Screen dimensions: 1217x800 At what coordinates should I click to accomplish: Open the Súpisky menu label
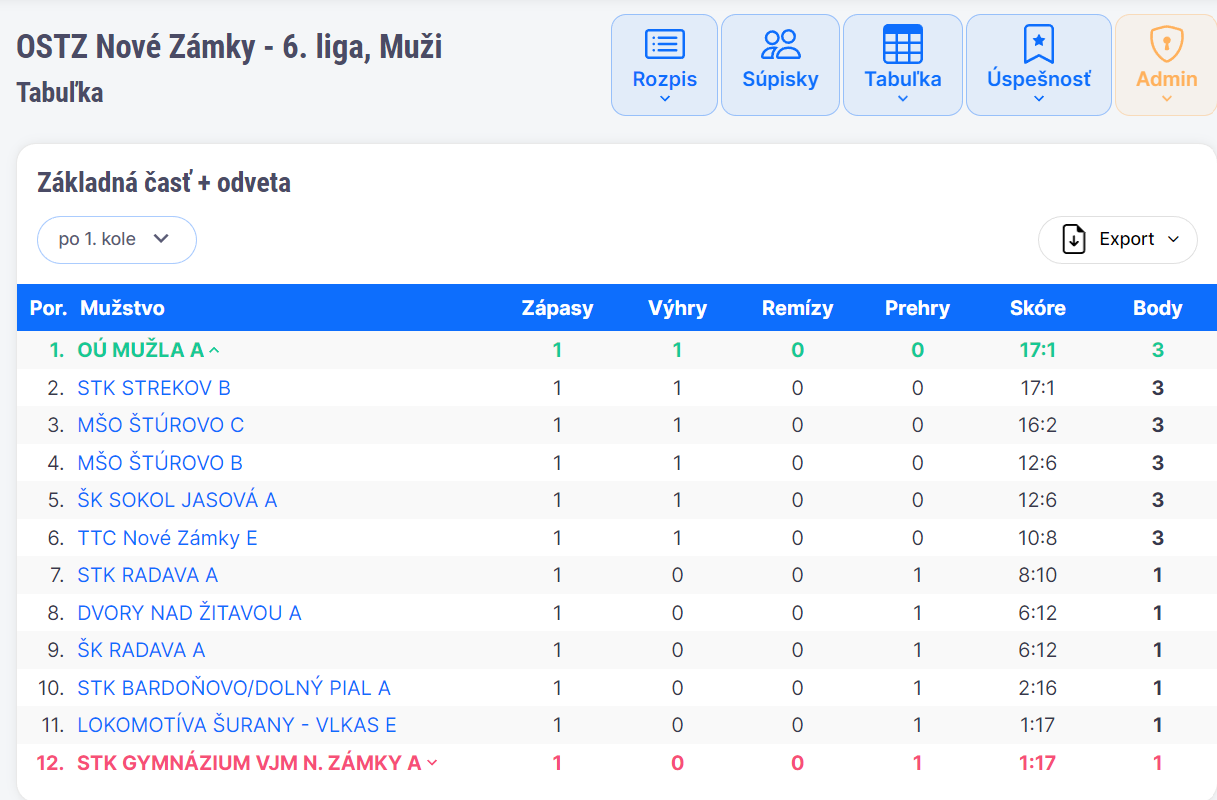click(781, 79)
